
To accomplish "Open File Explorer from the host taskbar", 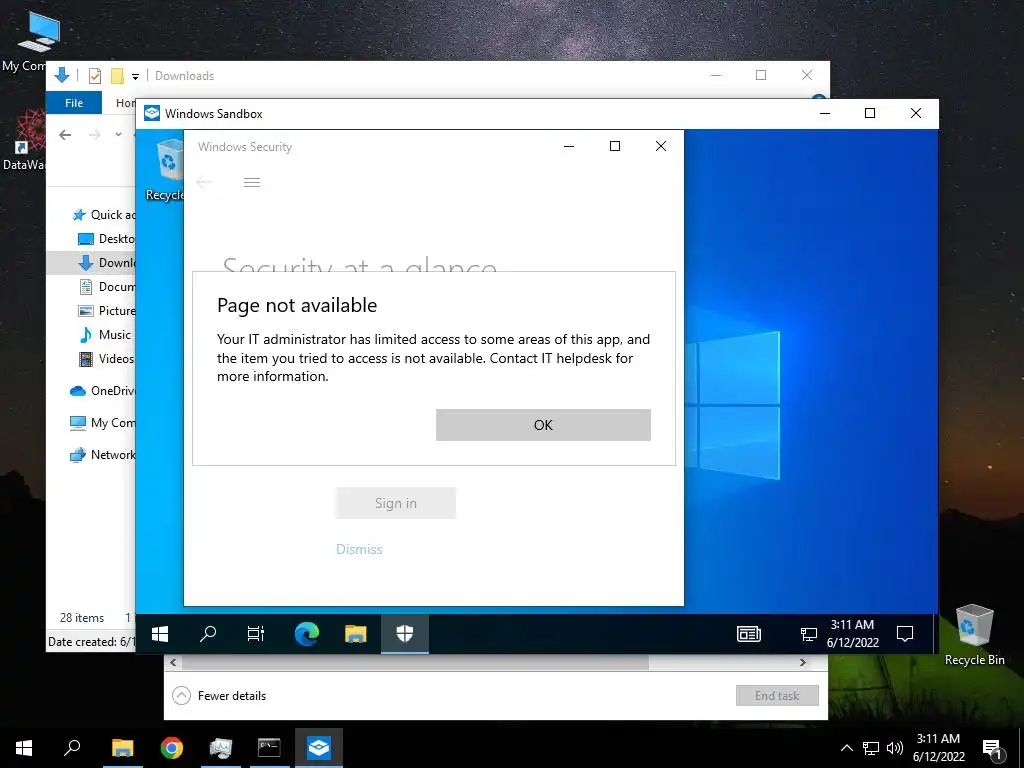I will (123, 748).
